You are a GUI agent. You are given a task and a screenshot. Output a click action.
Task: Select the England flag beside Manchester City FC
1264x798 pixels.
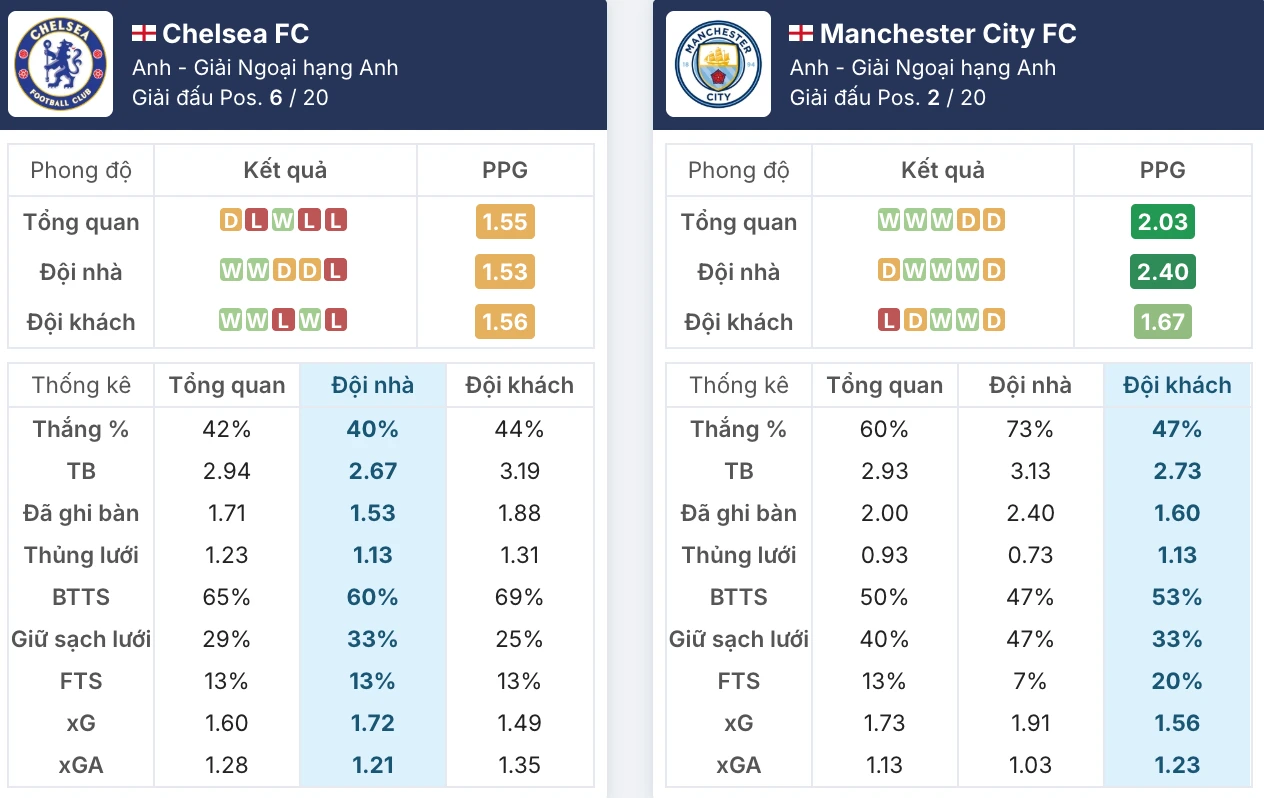pyautogui.click(x=802, y=32)
